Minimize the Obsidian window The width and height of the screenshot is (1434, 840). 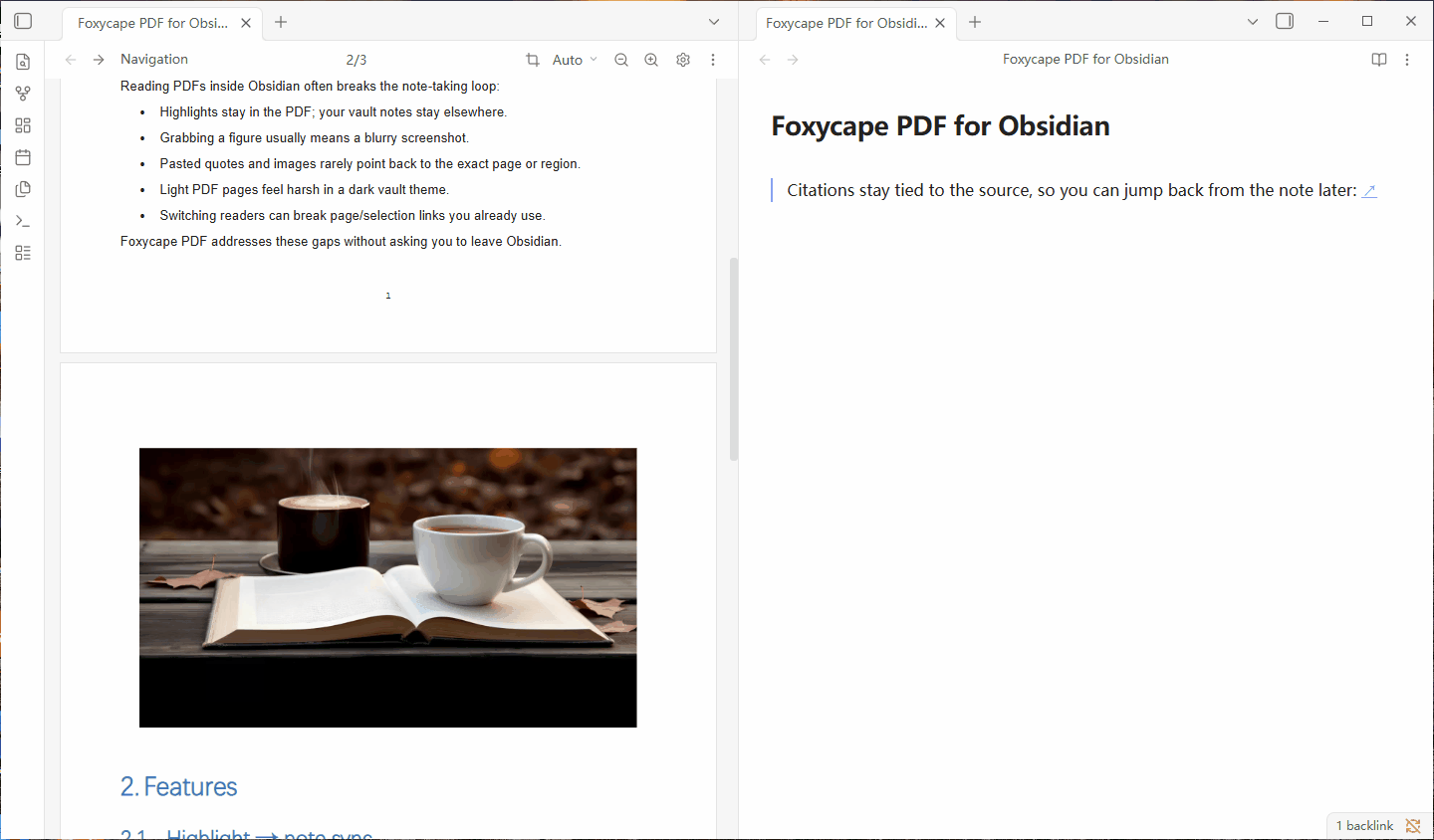[1323, 21]
